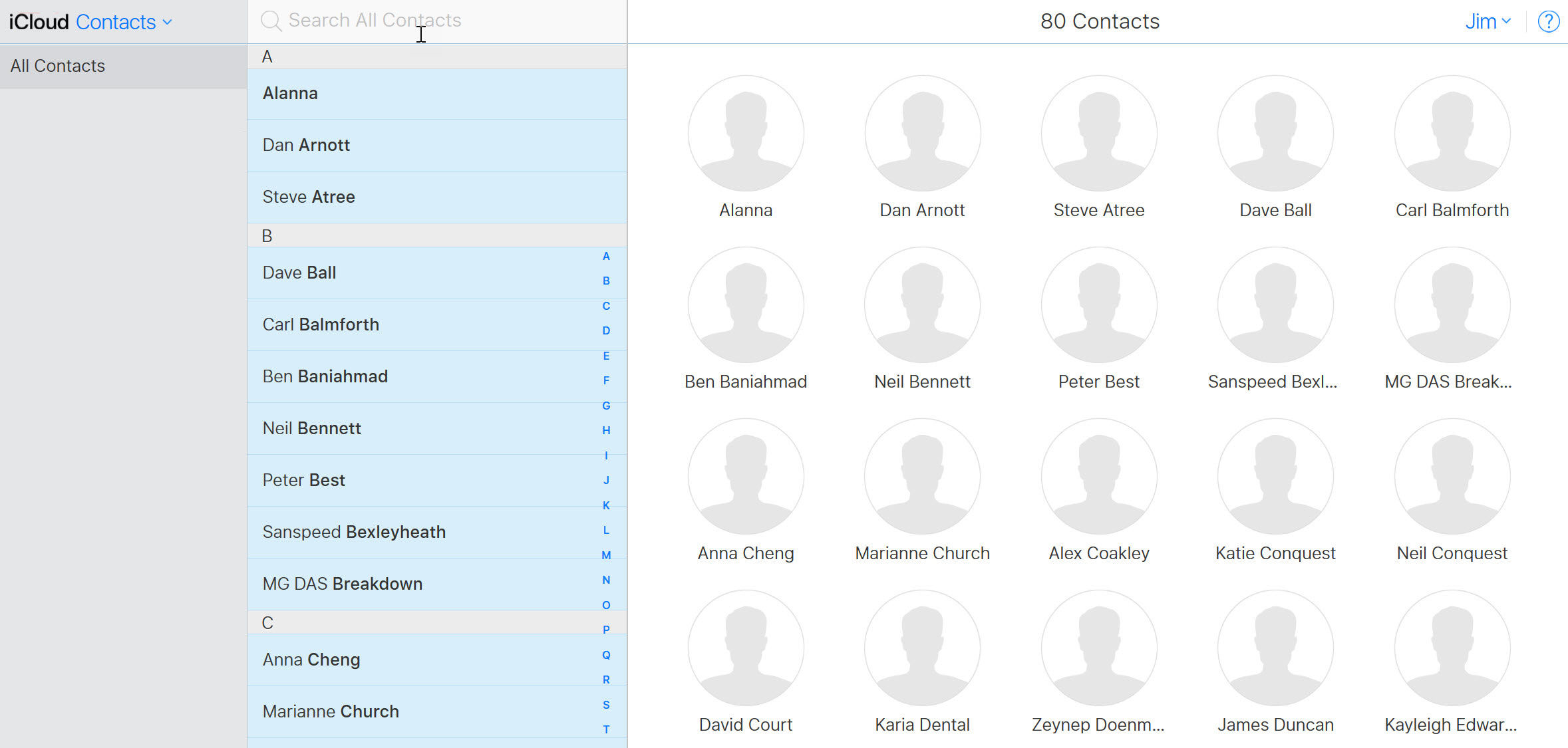Jump to letter M in index

click(606, 555)
